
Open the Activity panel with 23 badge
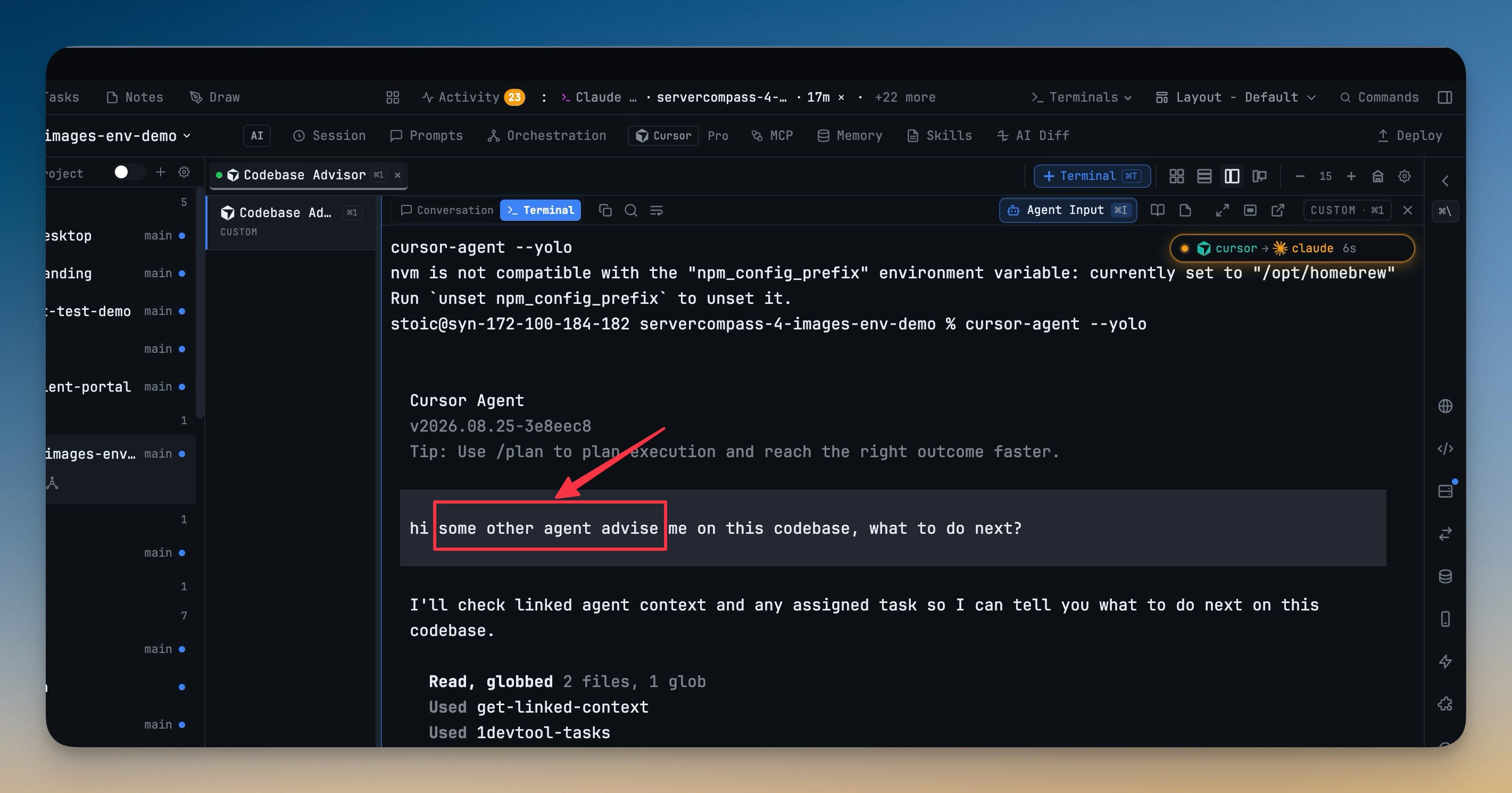(x=473, y=97)
